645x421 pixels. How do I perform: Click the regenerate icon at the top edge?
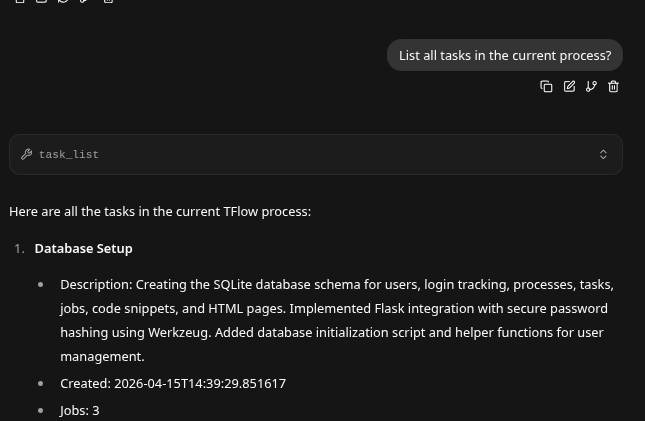(x=63, y=1)
